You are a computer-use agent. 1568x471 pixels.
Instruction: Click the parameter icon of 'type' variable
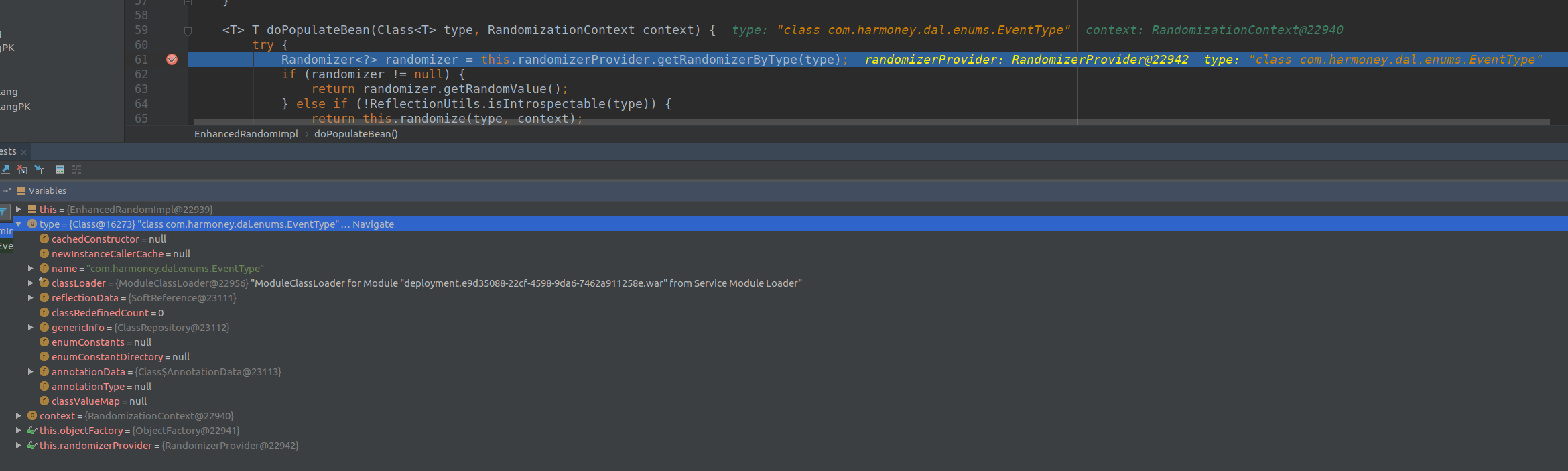(32, 224)
